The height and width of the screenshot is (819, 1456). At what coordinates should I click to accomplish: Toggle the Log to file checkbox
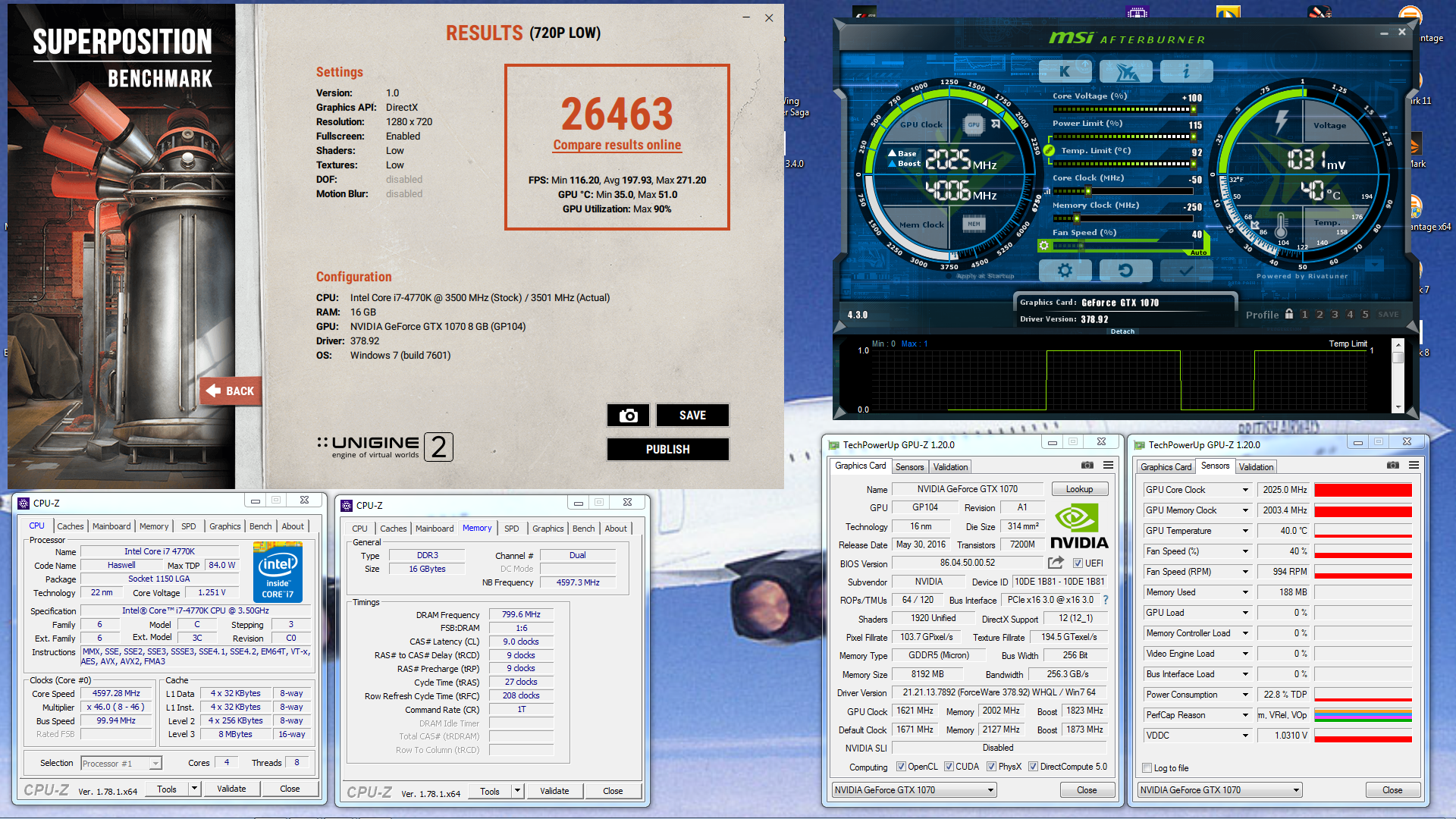1147,768
